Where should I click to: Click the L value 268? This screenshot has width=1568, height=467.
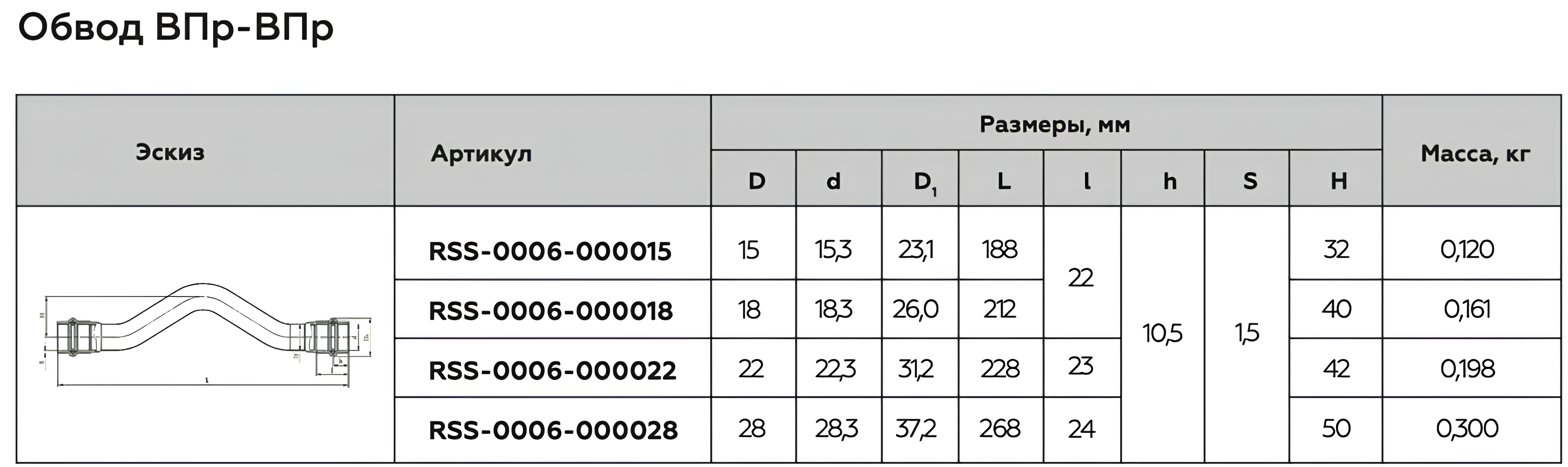[1000, 429]
